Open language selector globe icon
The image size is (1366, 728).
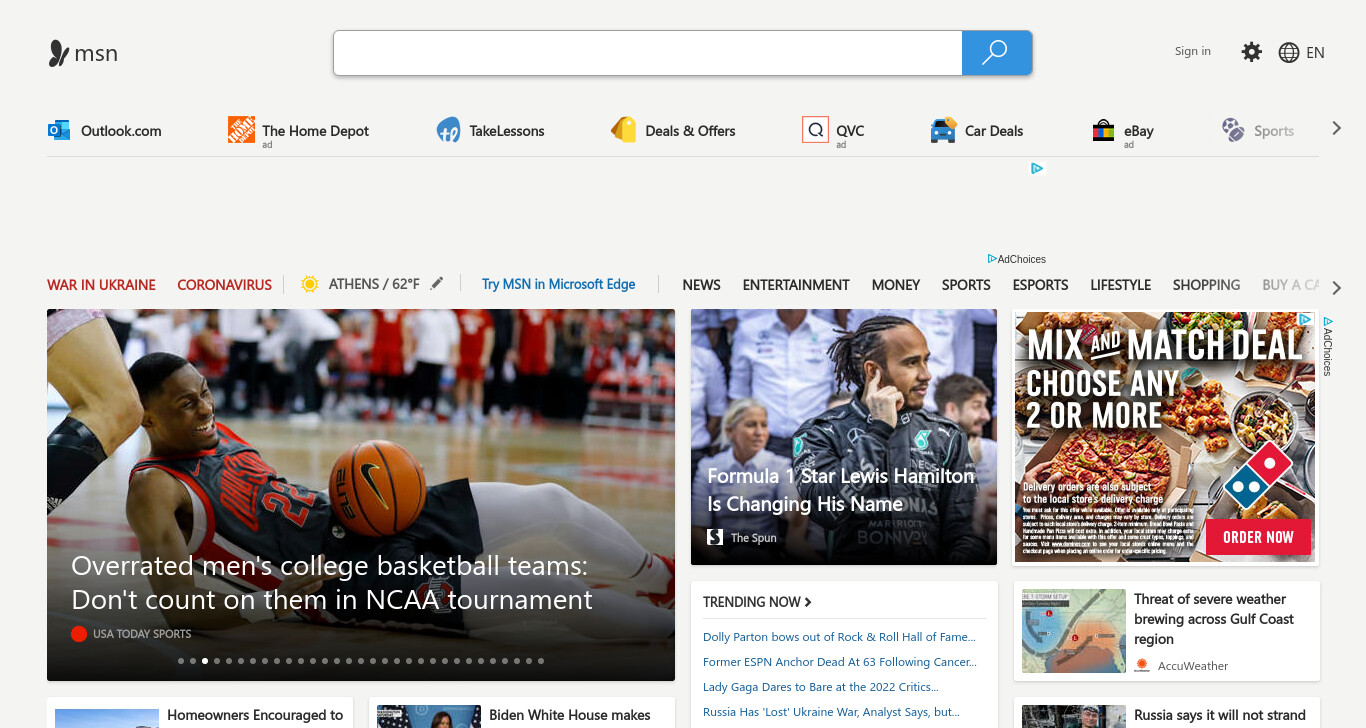coord(1289,53)
